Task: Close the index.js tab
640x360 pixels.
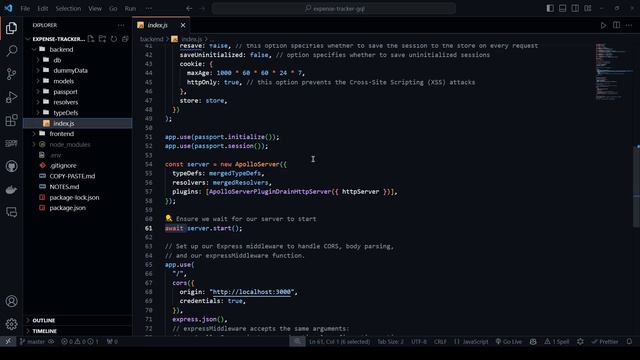Action: pos(183,25)
